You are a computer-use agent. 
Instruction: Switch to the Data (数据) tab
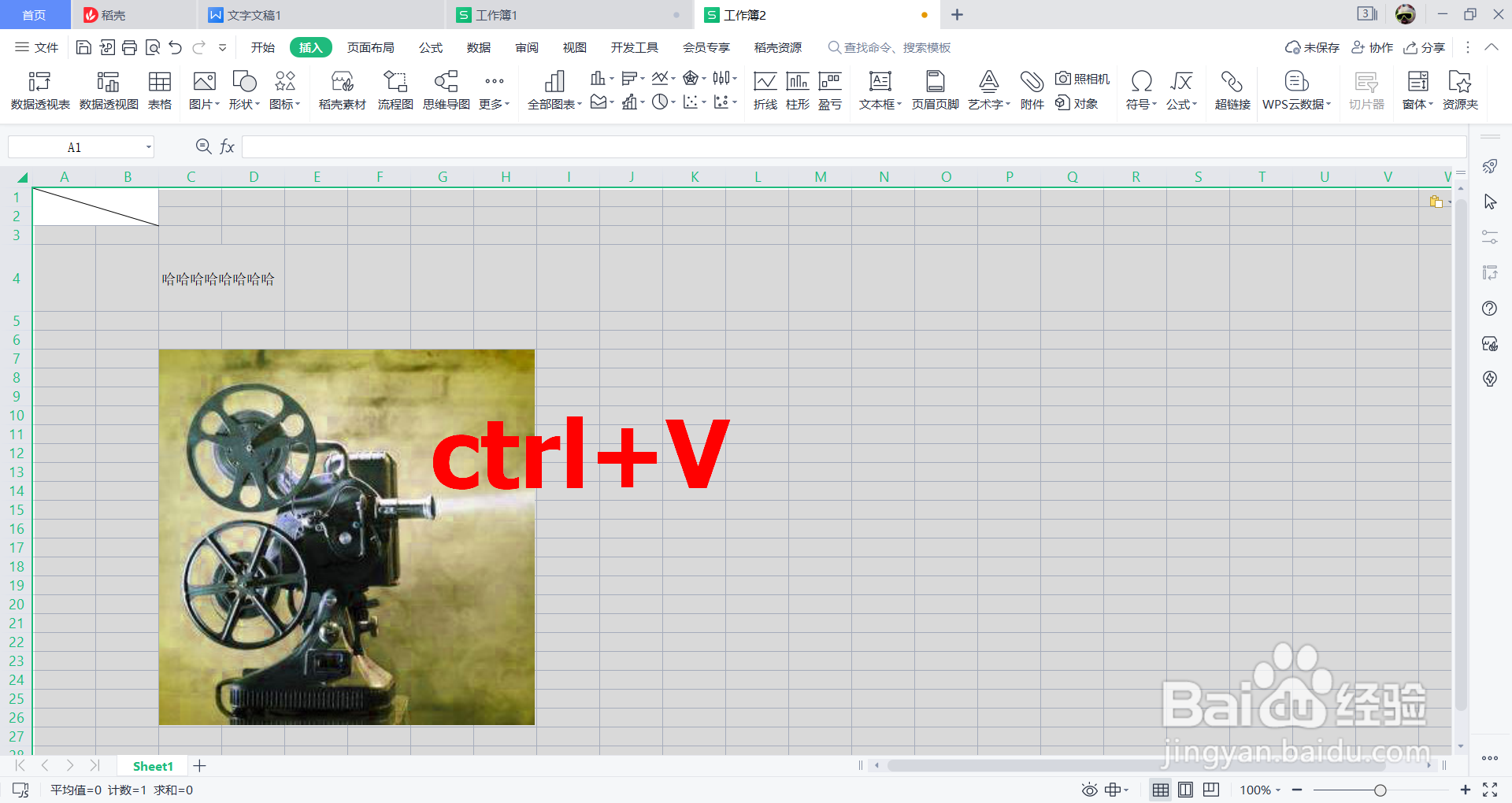pyautogui.click(x=479, y=47)
